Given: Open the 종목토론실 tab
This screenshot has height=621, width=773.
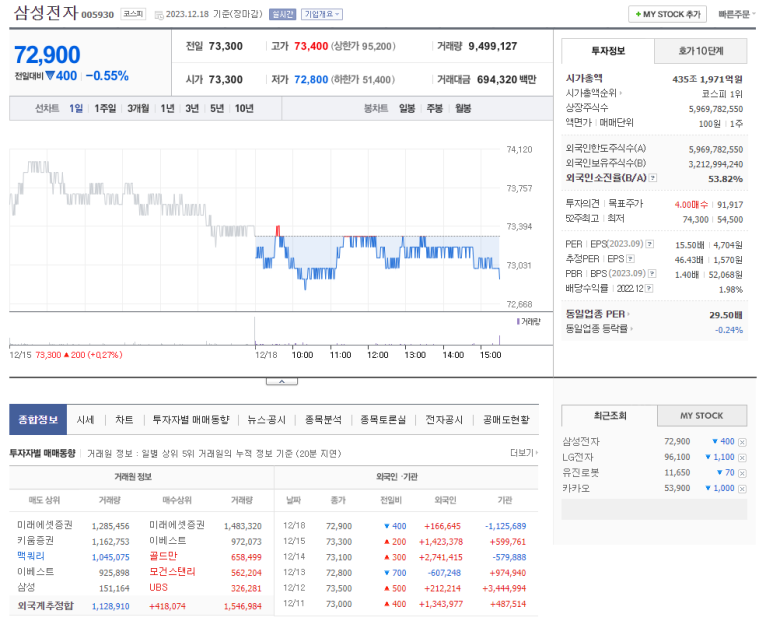Looking at the screenshot, I should [383, 419].
